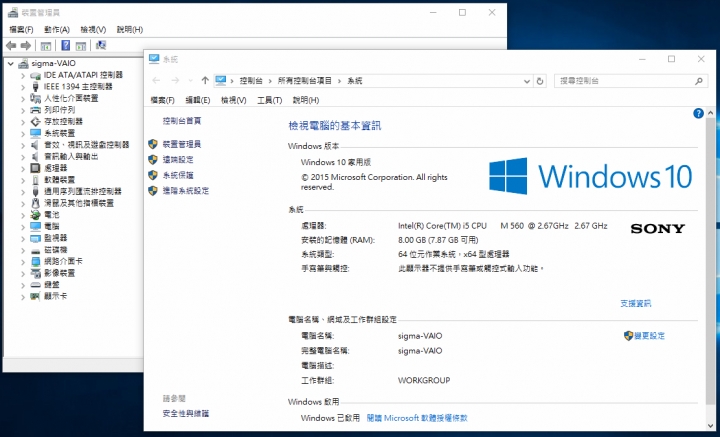
Task: Click the 所有控制台項目 breadcrumb segment
Action: [x=304, y=81]
